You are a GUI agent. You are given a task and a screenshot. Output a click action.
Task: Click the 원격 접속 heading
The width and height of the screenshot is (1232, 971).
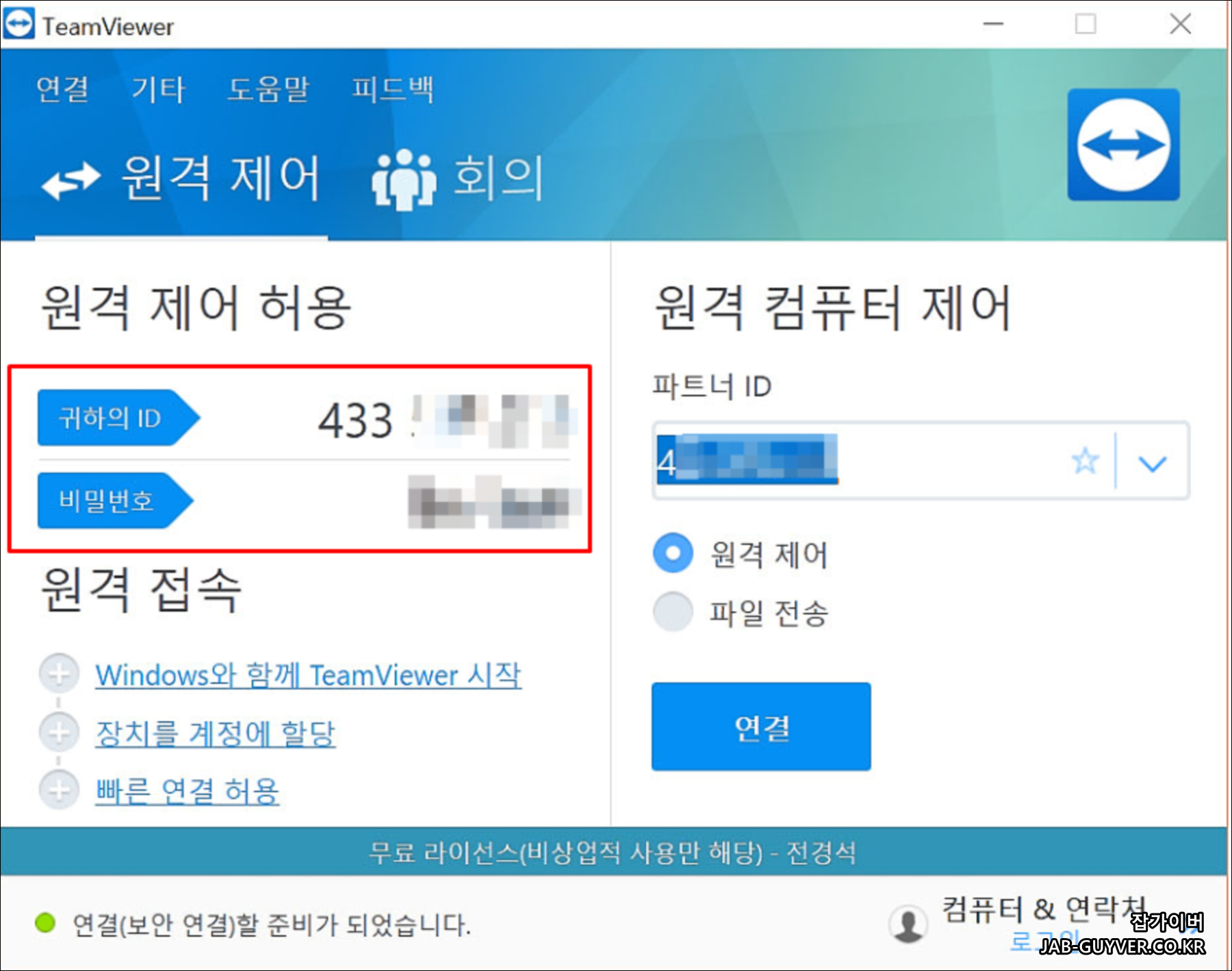coord(141,590)
